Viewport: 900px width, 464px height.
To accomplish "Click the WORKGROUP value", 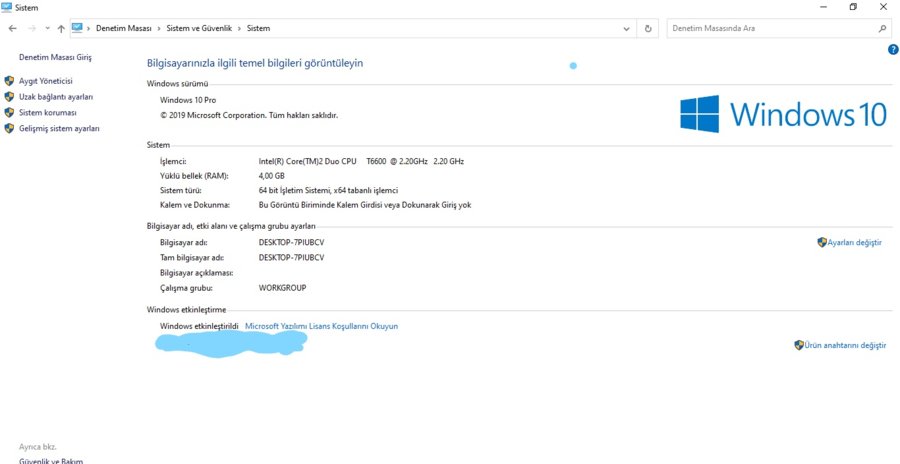I will click(282, 288).
